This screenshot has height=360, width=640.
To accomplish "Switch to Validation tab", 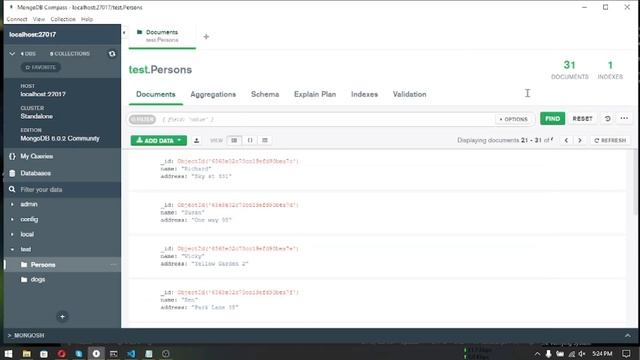I will click(409, 94).
